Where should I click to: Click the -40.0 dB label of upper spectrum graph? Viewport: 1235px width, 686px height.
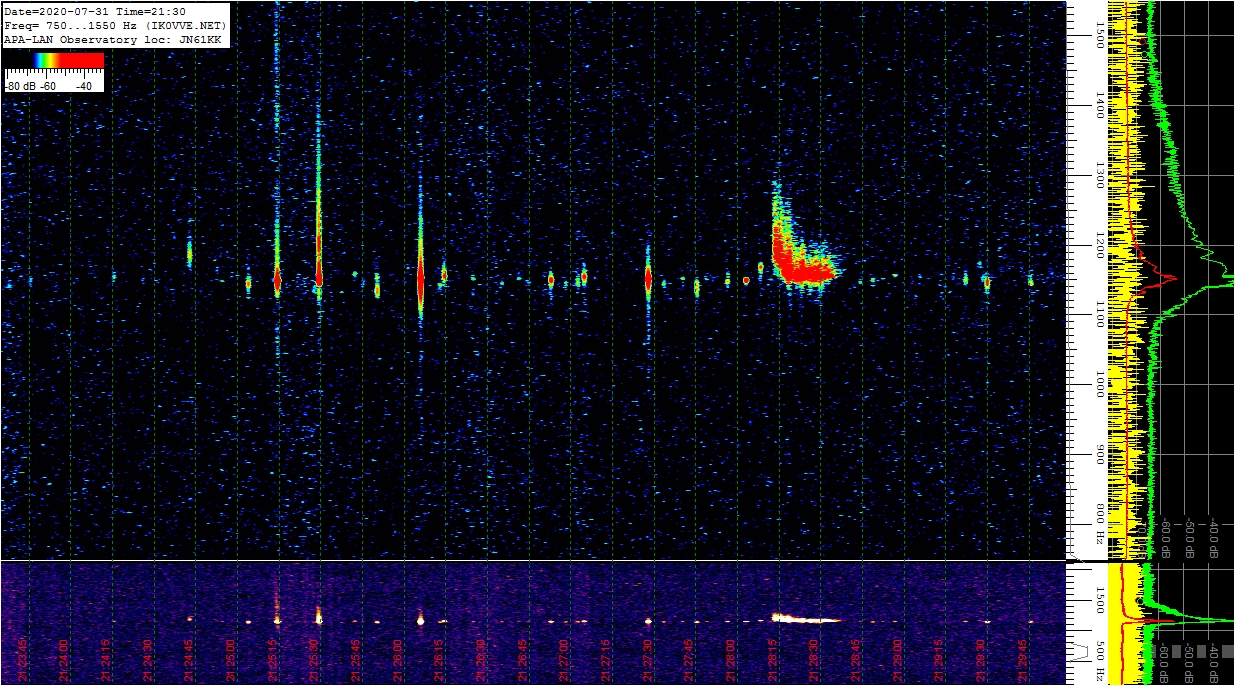[x=1214, y=536]
